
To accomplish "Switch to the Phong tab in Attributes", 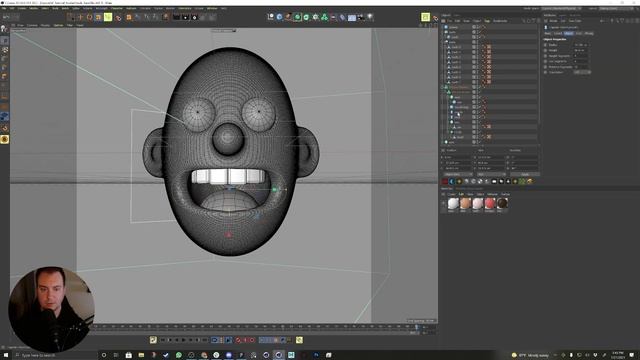I will point(589,33).
